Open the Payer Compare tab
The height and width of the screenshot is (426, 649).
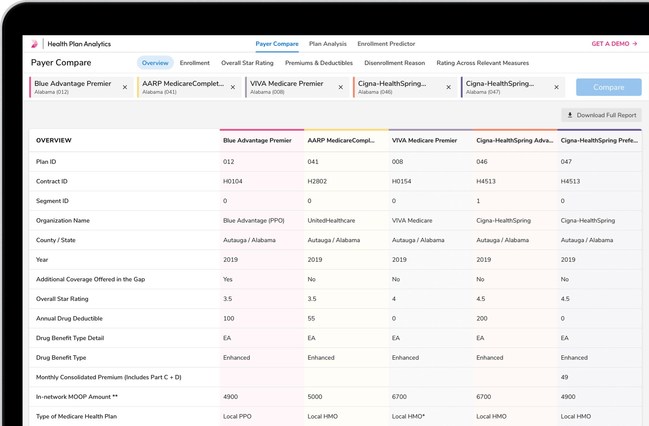pos(277,43)
